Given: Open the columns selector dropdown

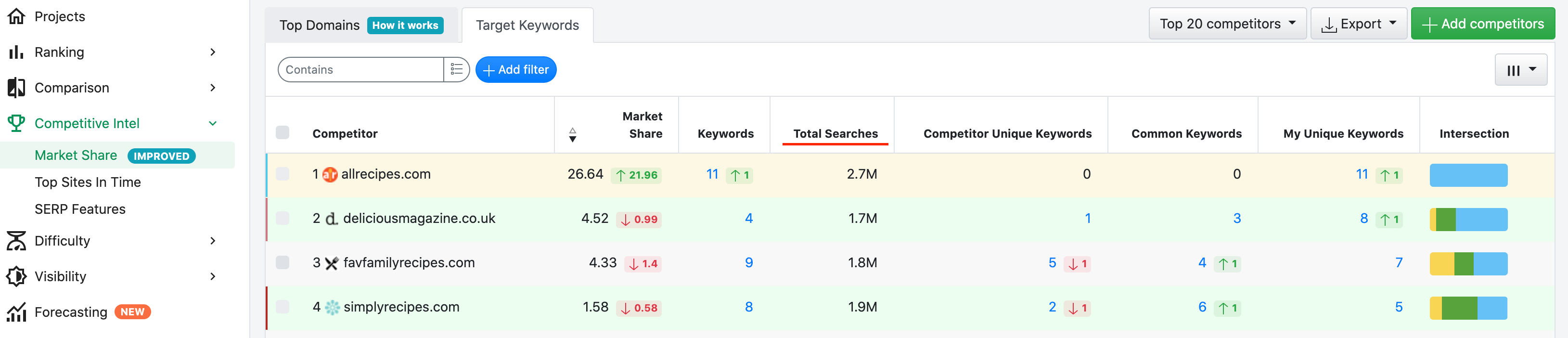Looking at the screenshot, I should [1520, 70].
